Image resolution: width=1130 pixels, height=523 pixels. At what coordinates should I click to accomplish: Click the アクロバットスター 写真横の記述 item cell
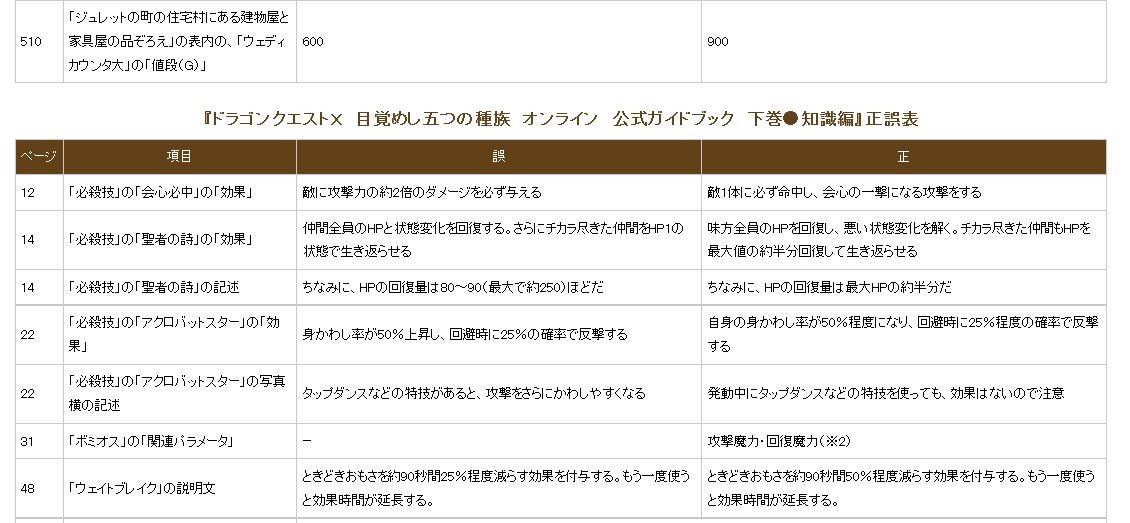(x=179, y=394)
